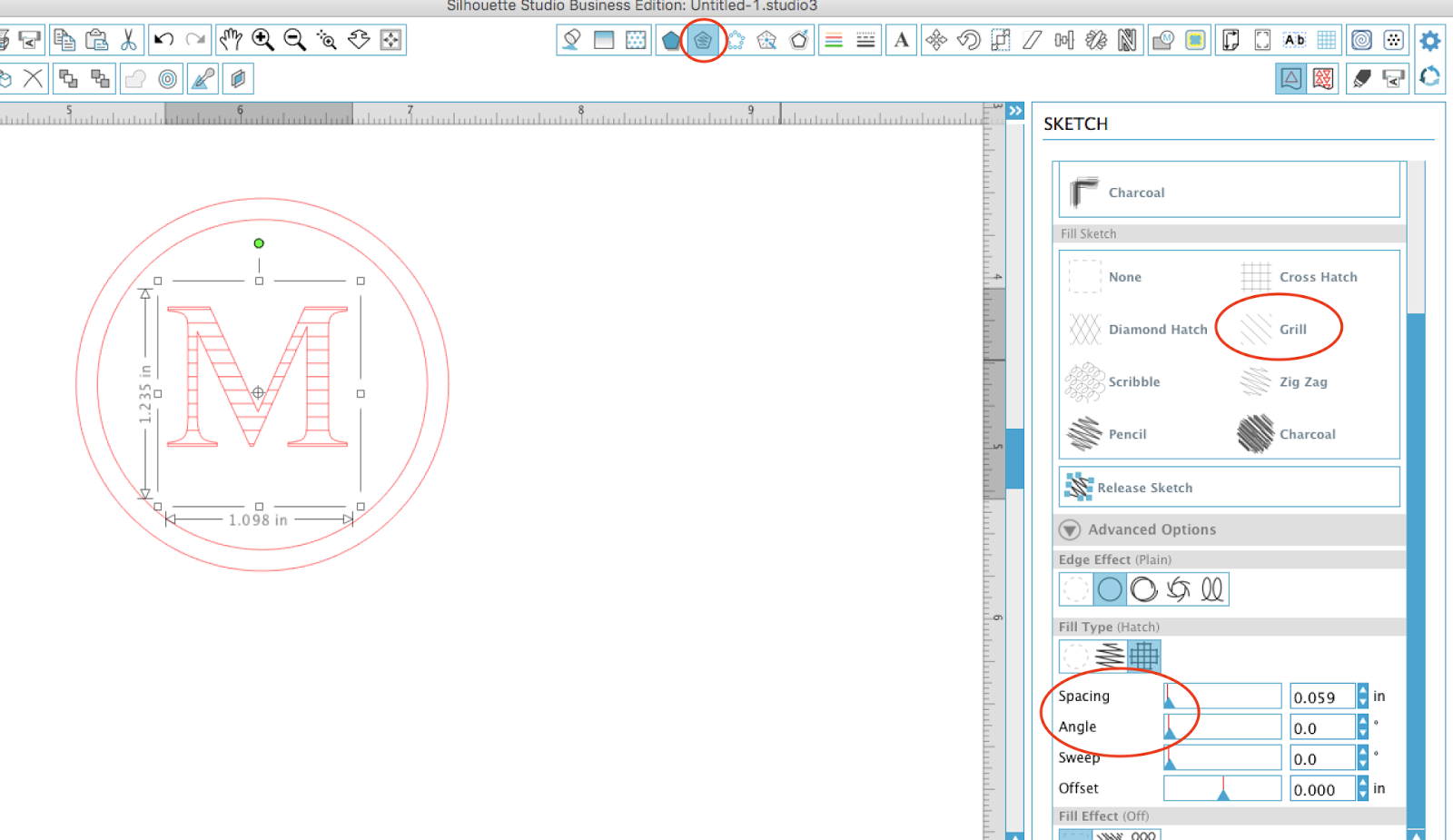Open the Pattern Fill panel
The image size is (1453, 840).
636,40
